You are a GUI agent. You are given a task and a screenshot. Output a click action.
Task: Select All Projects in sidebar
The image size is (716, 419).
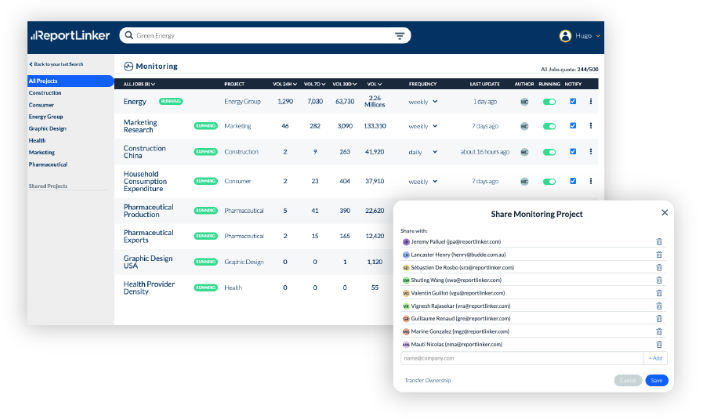pos(70,81)
